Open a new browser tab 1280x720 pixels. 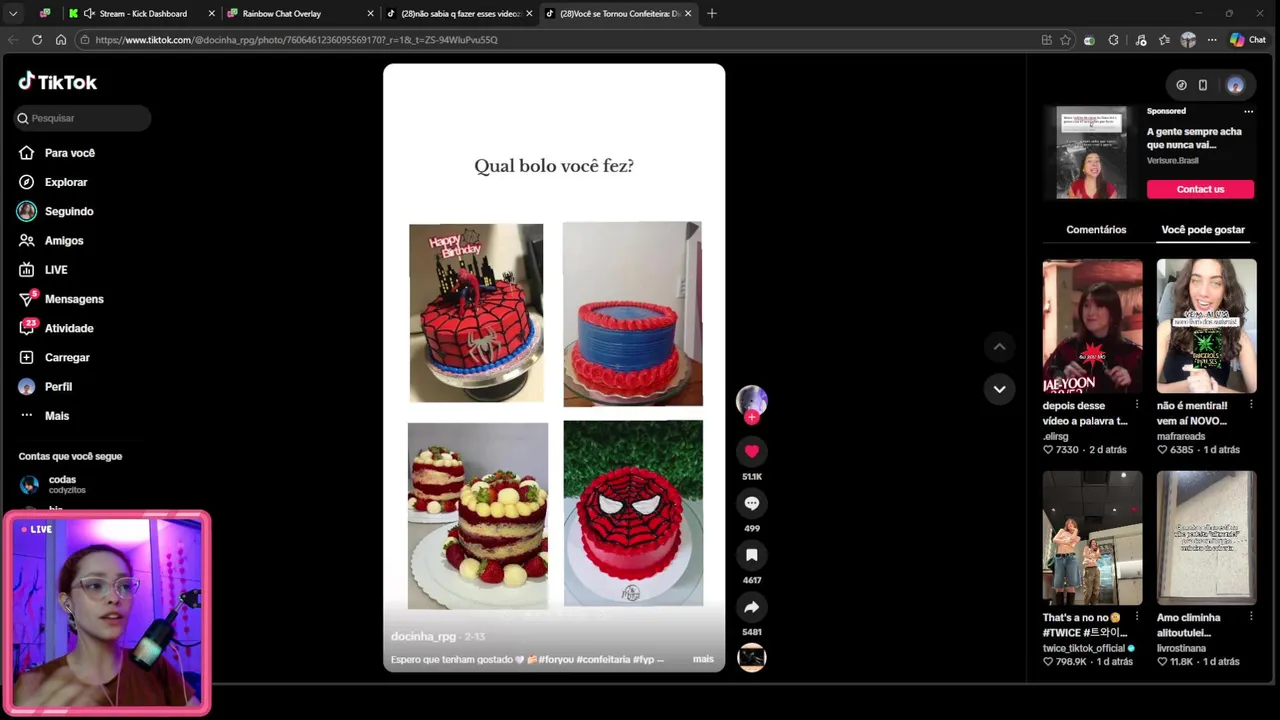coord(712,14)
